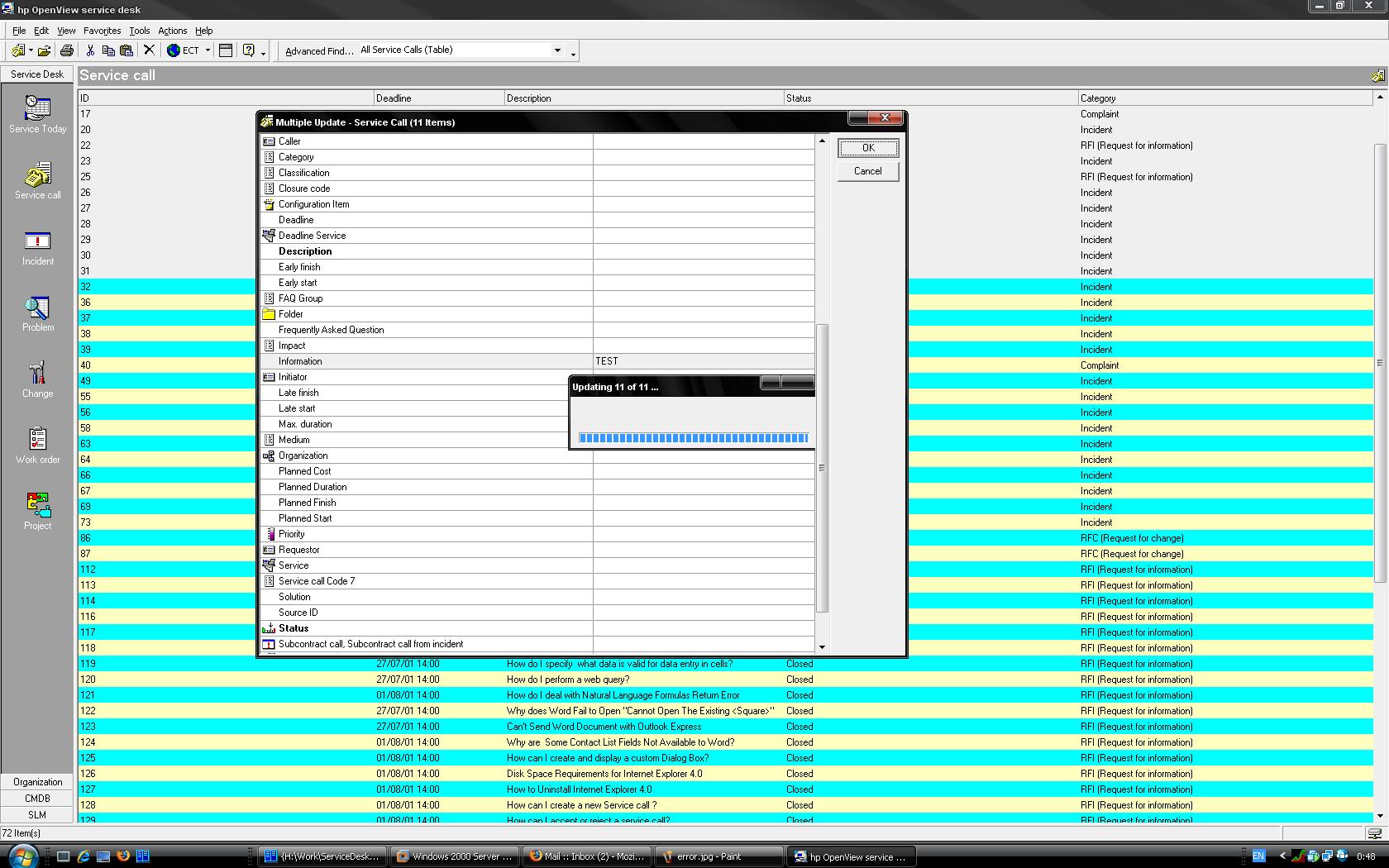Select Service call sidebar icon
This screenshot has height=868, width=1389.
(x=37, y=180)
